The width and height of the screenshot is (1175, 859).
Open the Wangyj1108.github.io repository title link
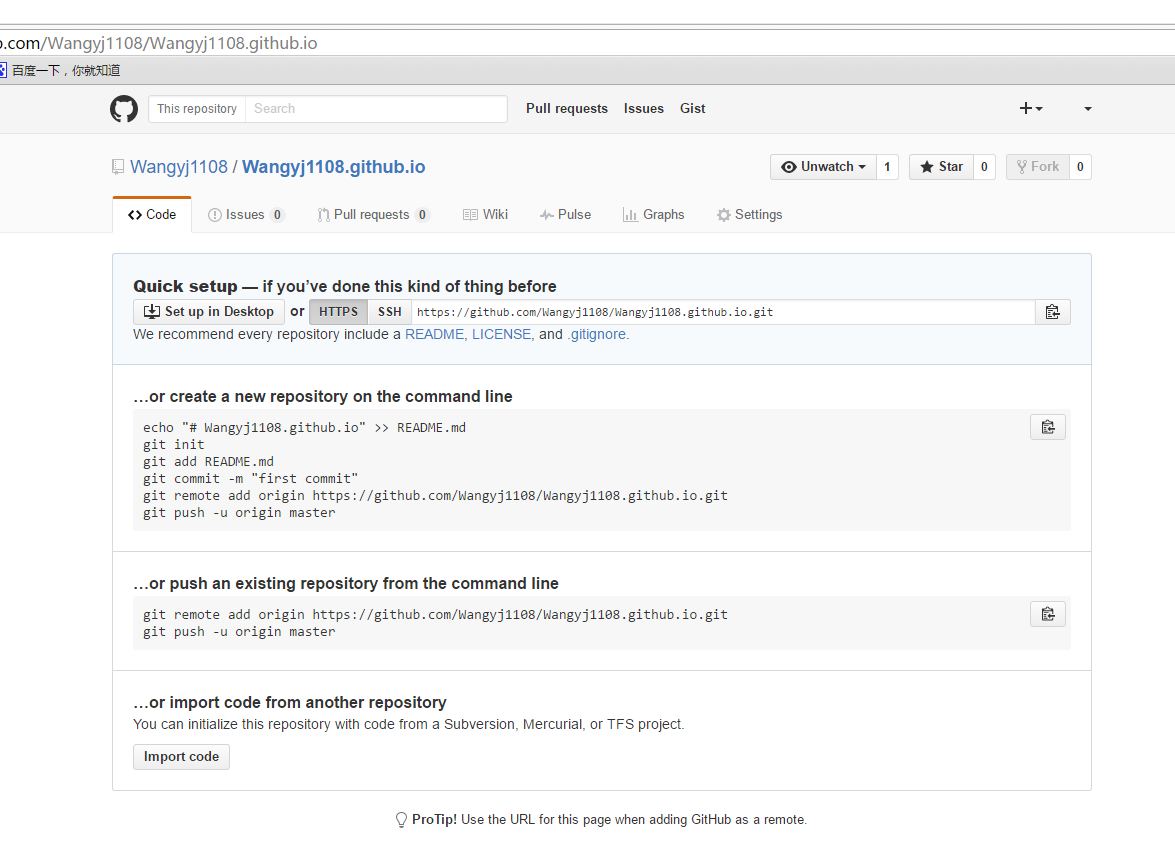point(333,166)
